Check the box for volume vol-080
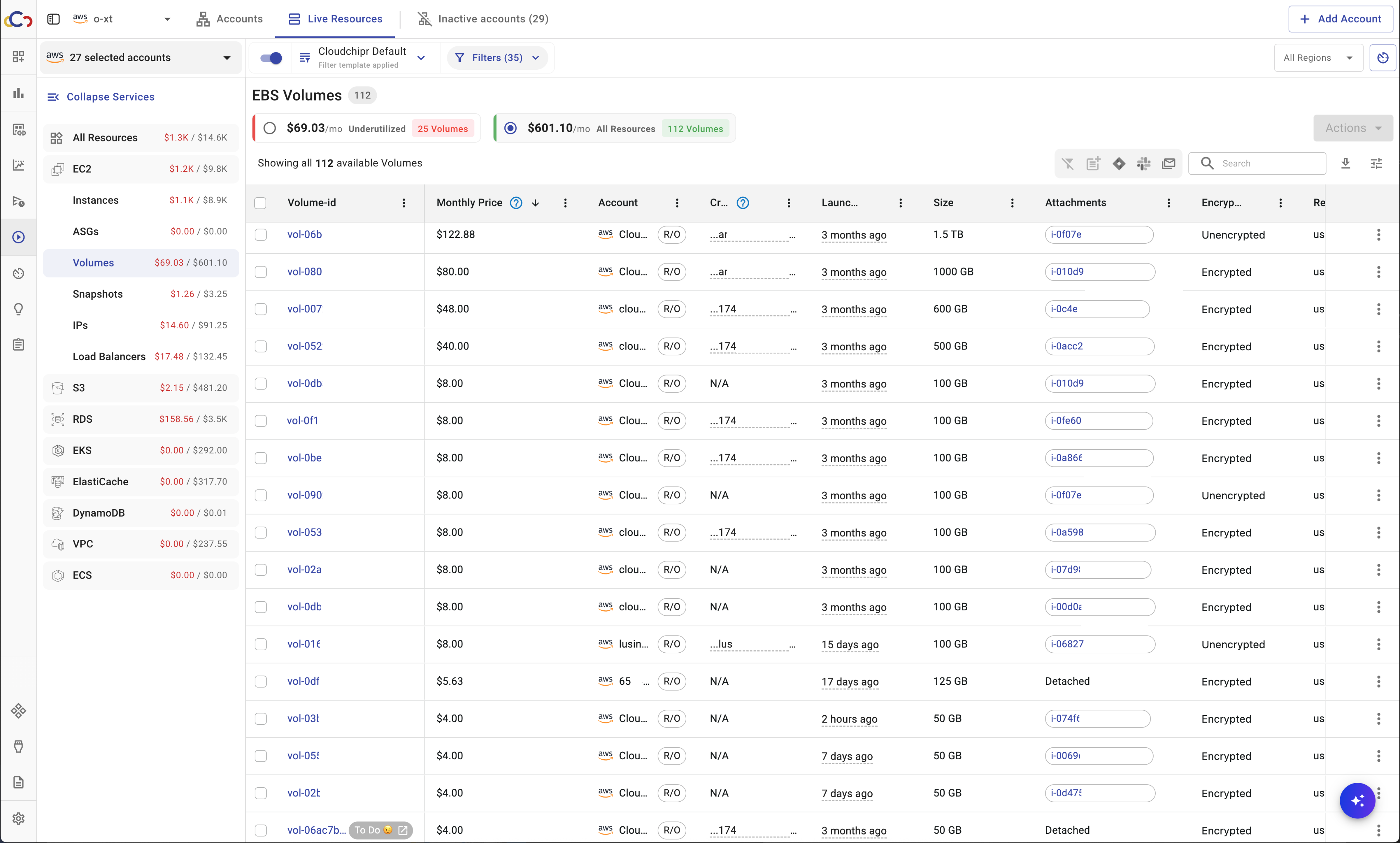The image size is (1400, 843). 261,272
